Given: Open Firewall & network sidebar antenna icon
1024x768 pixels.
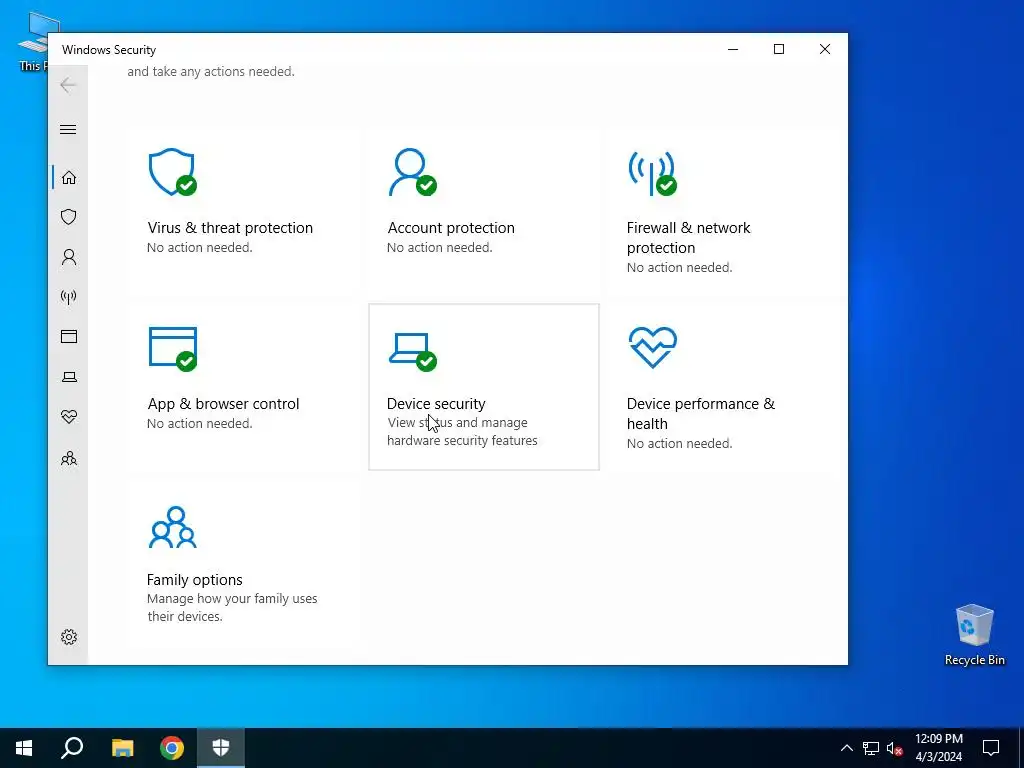Looking at the screenshot, I should click(69, 297).
